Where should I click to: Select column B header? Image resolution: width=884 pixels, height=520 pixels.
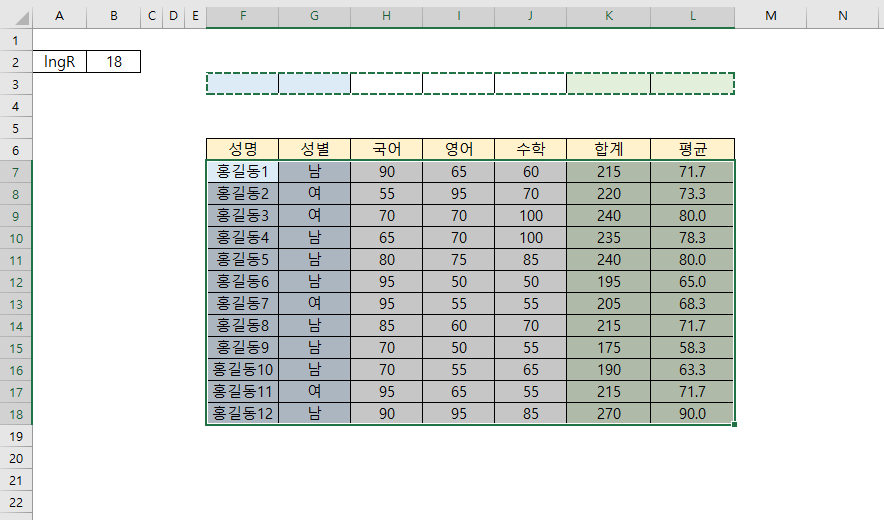click(114, 16)
